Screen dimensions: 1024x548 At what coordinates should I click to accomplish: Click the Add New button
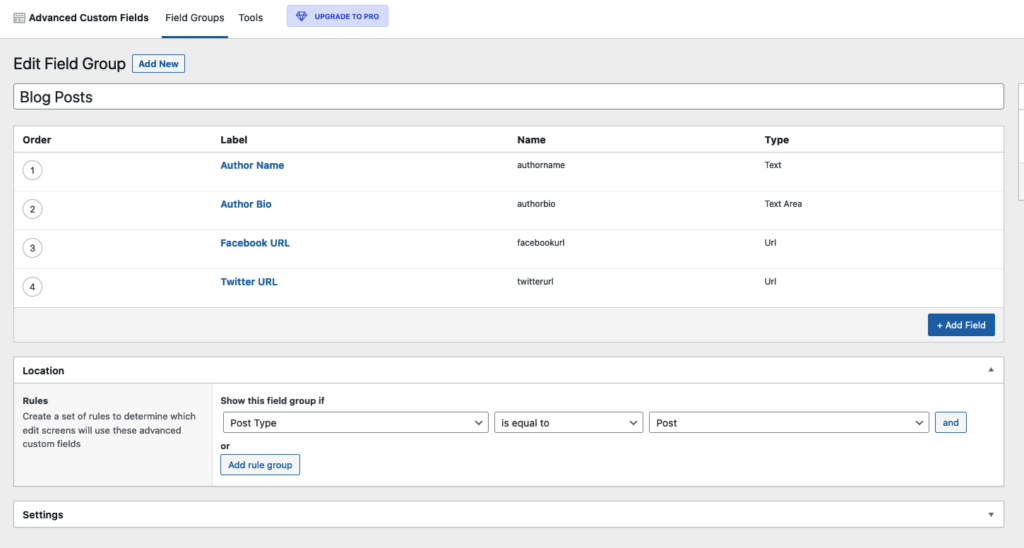(x=158, y=63)
